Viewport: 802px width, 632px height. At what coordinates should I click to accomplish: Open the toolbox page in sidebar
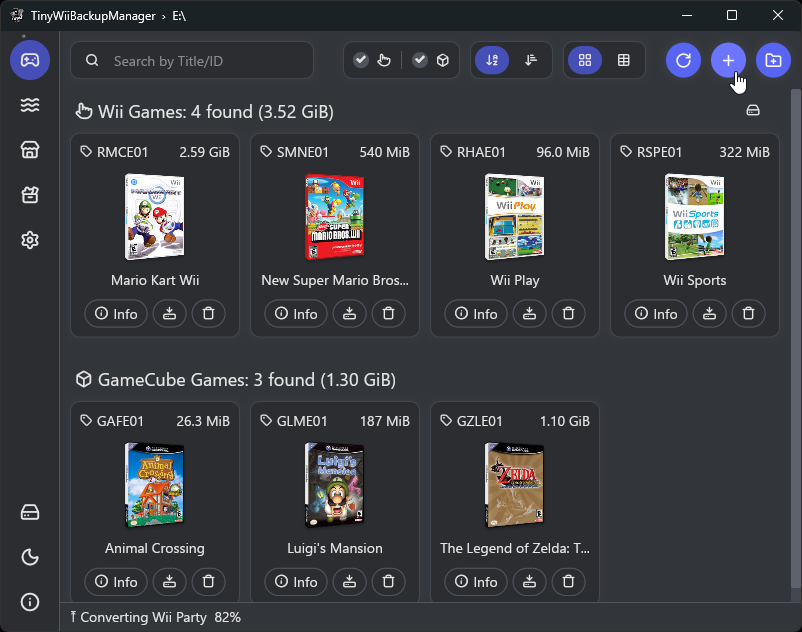coord(30,195)
